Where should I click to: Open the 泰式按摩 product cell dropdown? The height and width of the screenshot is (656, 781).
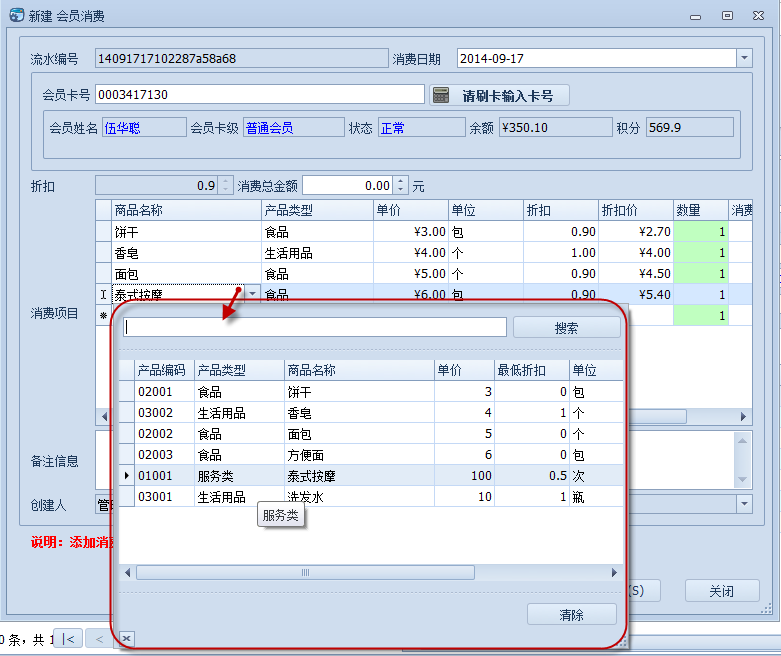click(x=253, y=293)
